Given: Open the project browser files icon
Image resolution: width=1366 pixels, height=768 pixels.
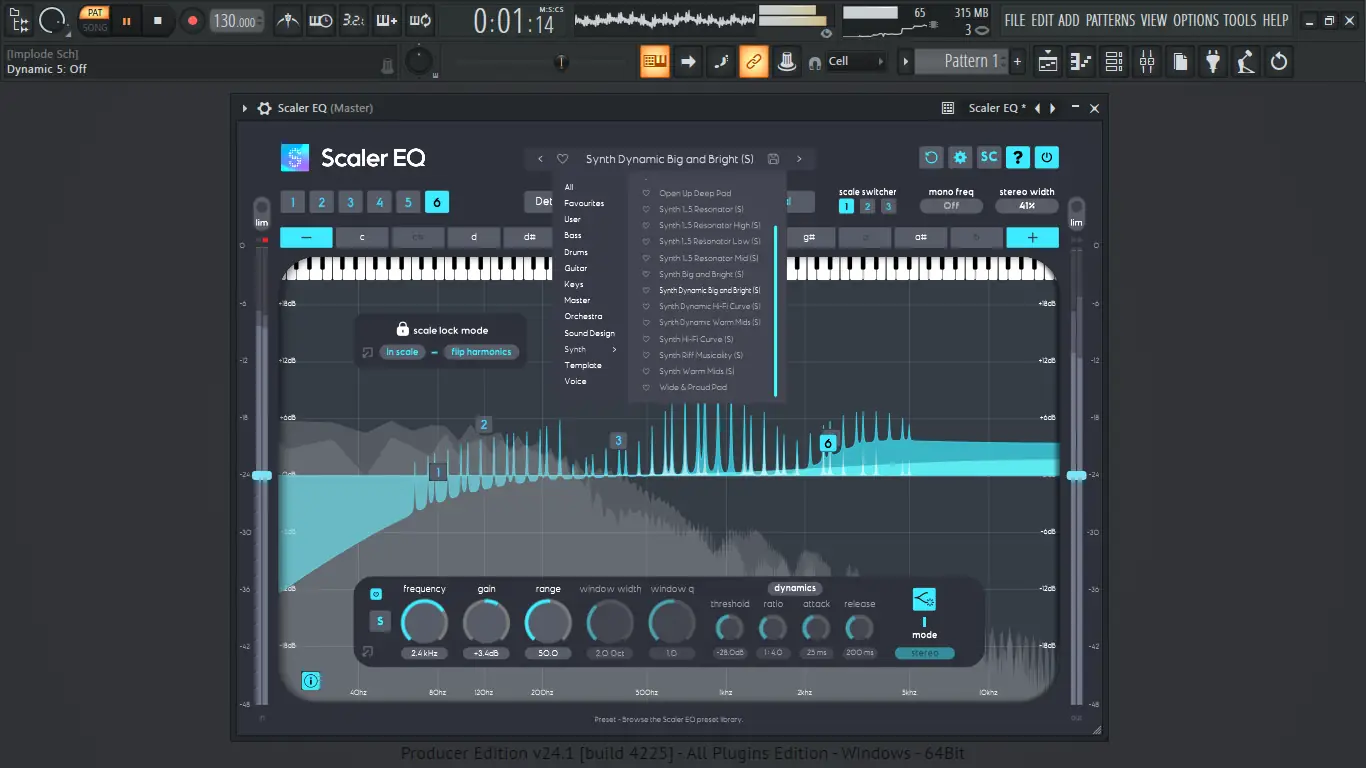Looking at the screenshot, I should [1180, 62].
